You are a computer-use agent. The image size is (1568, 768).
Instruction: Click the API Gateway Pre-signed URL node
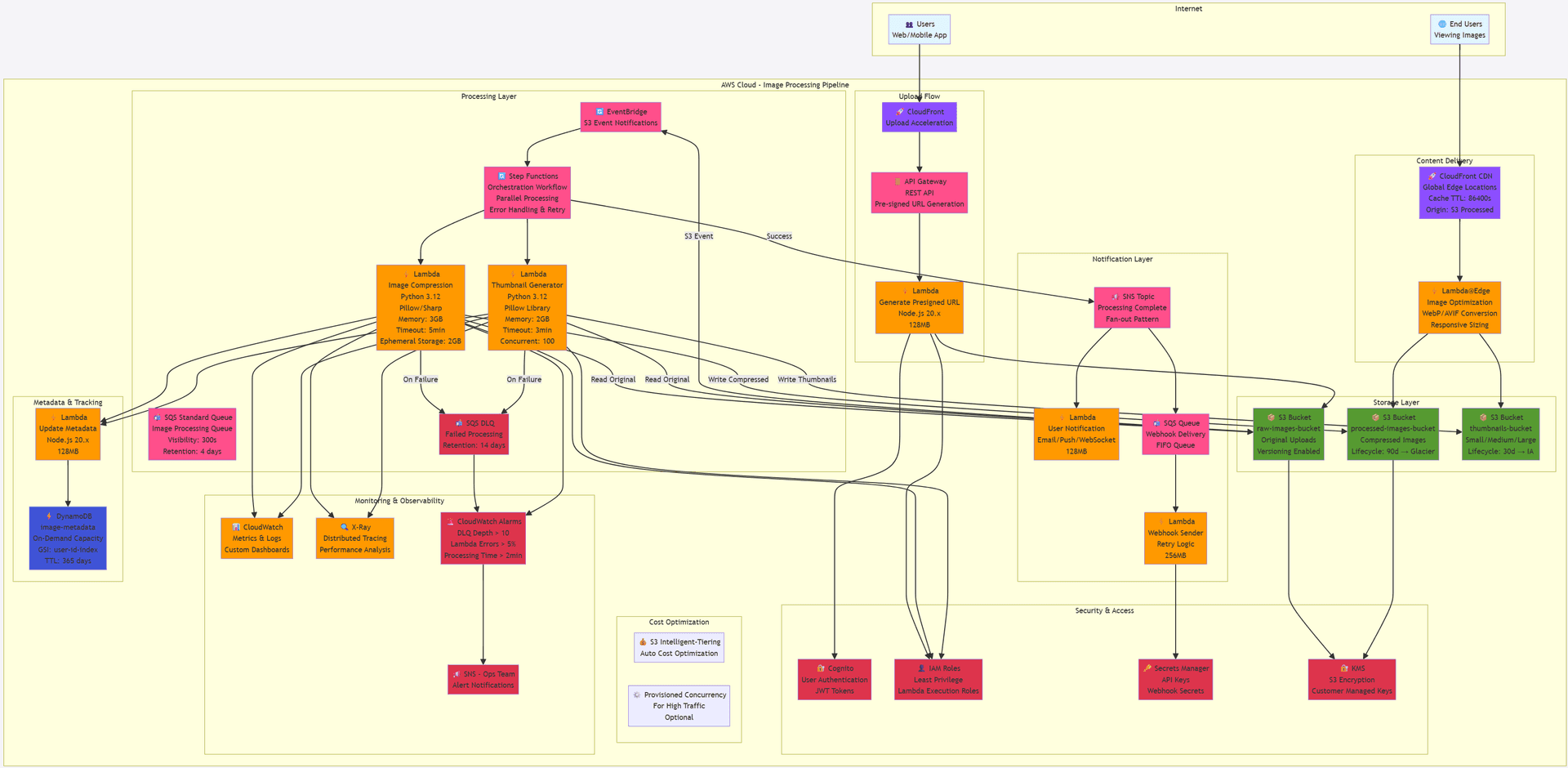click(x=919, y=192)
